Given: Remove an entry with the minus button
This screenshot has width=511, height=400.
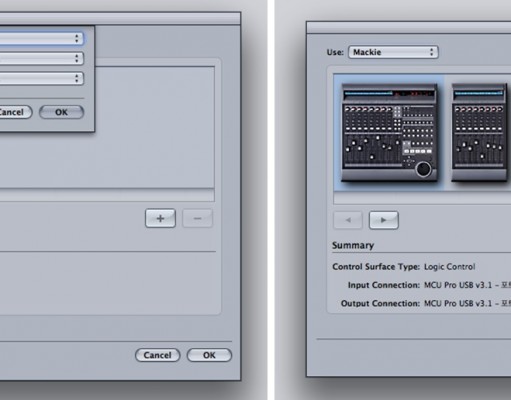Looking at the screenshot, I should 197,218.
